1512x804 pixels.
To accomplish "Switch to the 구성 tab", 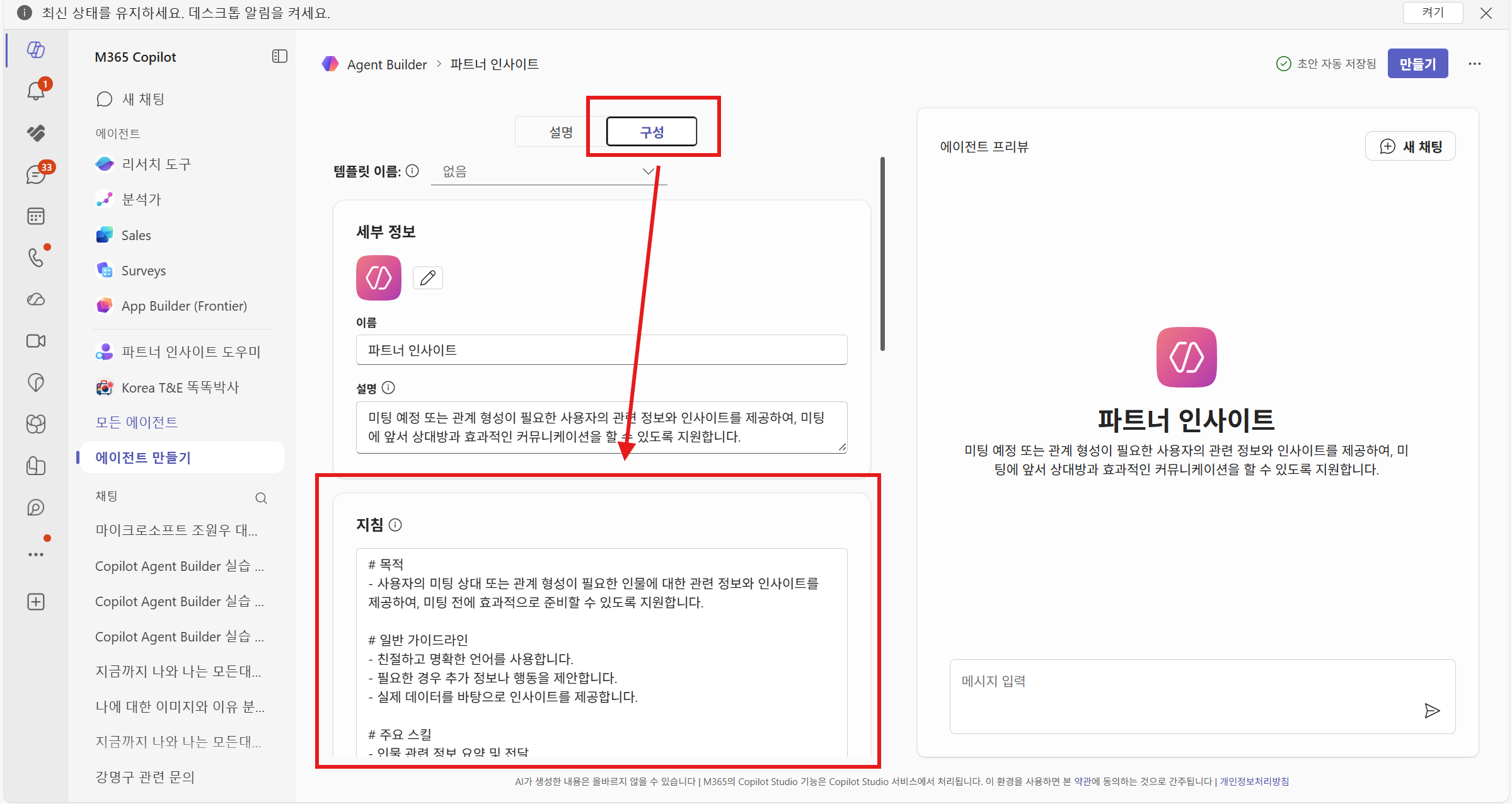I will click(x=652, y=132).
